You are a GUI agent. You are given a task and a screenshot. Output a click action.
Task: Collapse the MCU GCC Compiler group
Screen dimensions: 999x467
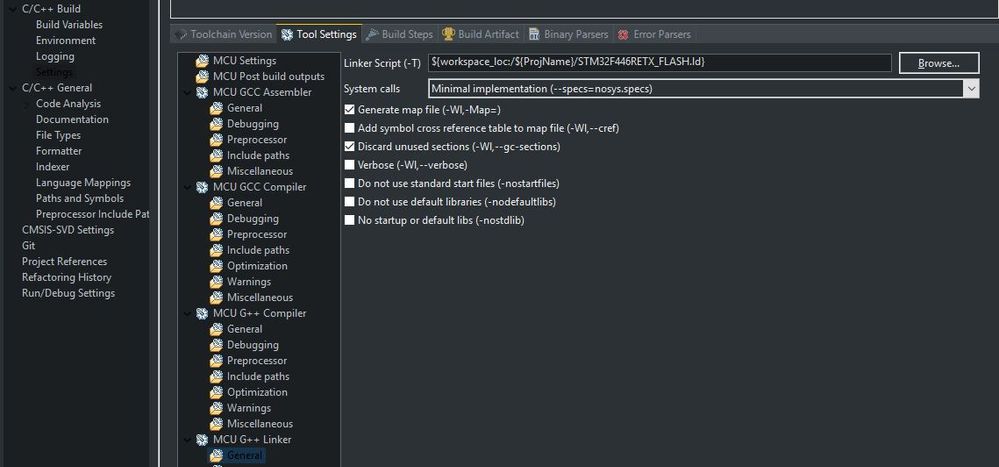[188, 187]
